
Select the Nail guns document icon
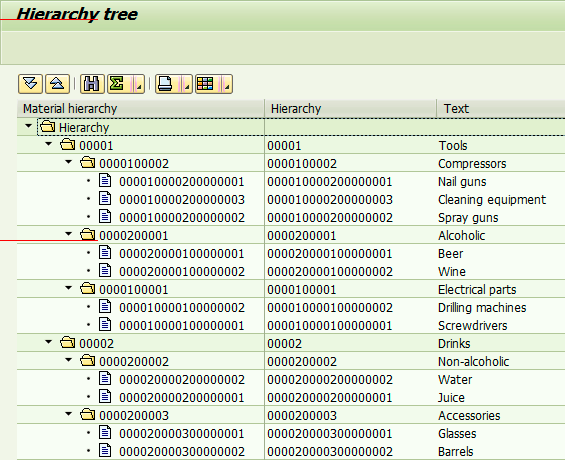coord(105,180)
